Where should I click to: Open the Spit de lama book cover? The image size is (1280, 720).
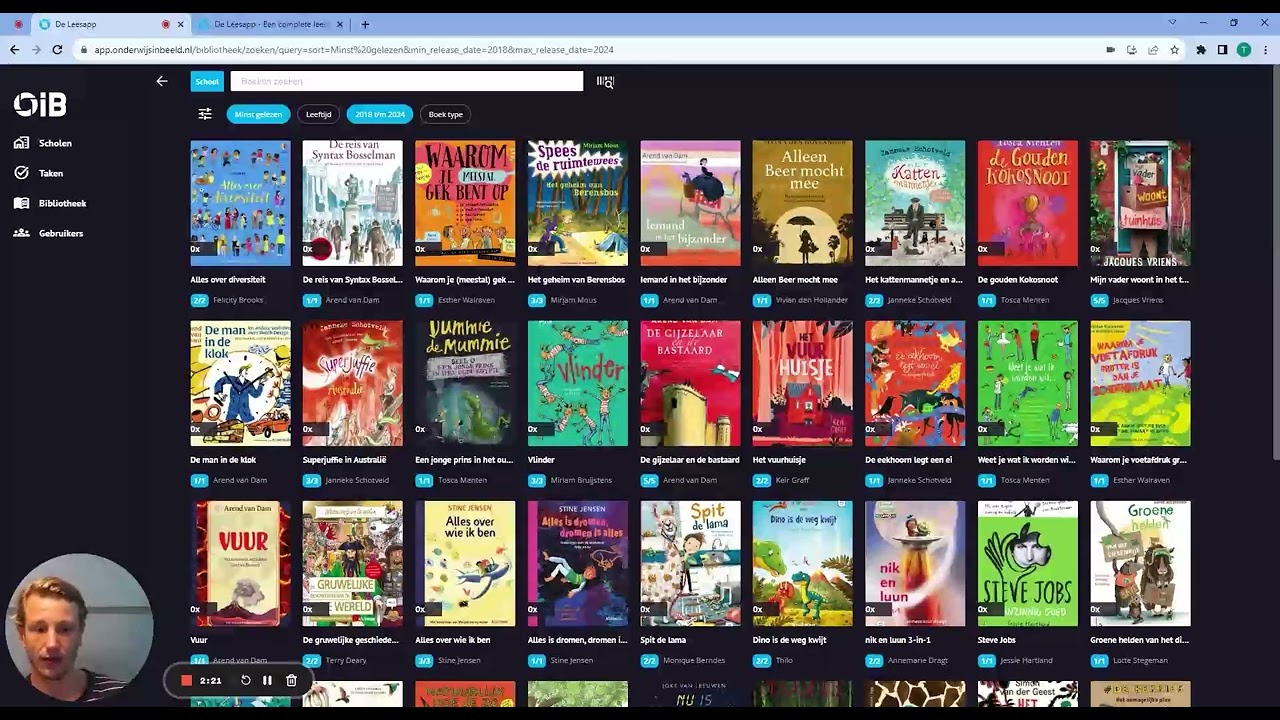pyautogui.click(x=690, y=563)
